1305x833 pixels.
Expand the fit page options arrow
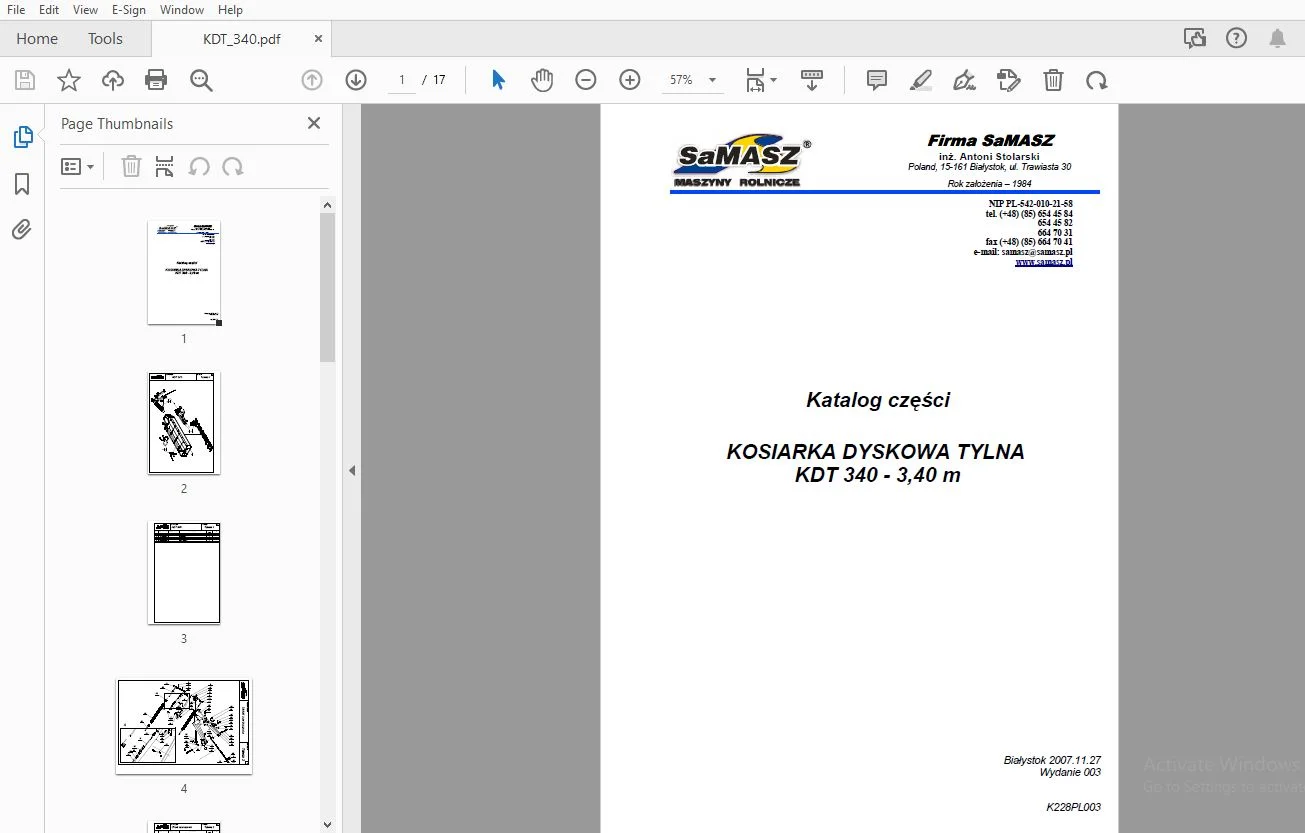pyautogui.click(x=774, y=80)
